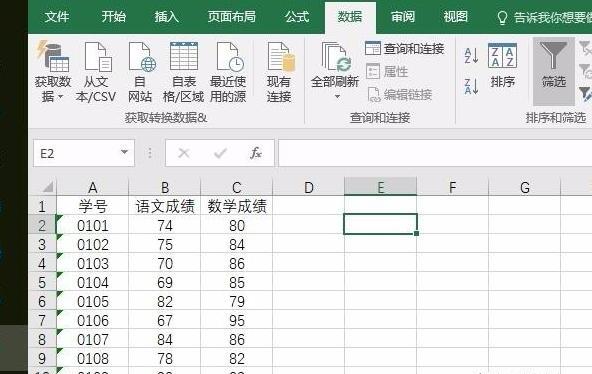
Task: Click the 自表格/区域 icon
Action: (x=183, y=56)
